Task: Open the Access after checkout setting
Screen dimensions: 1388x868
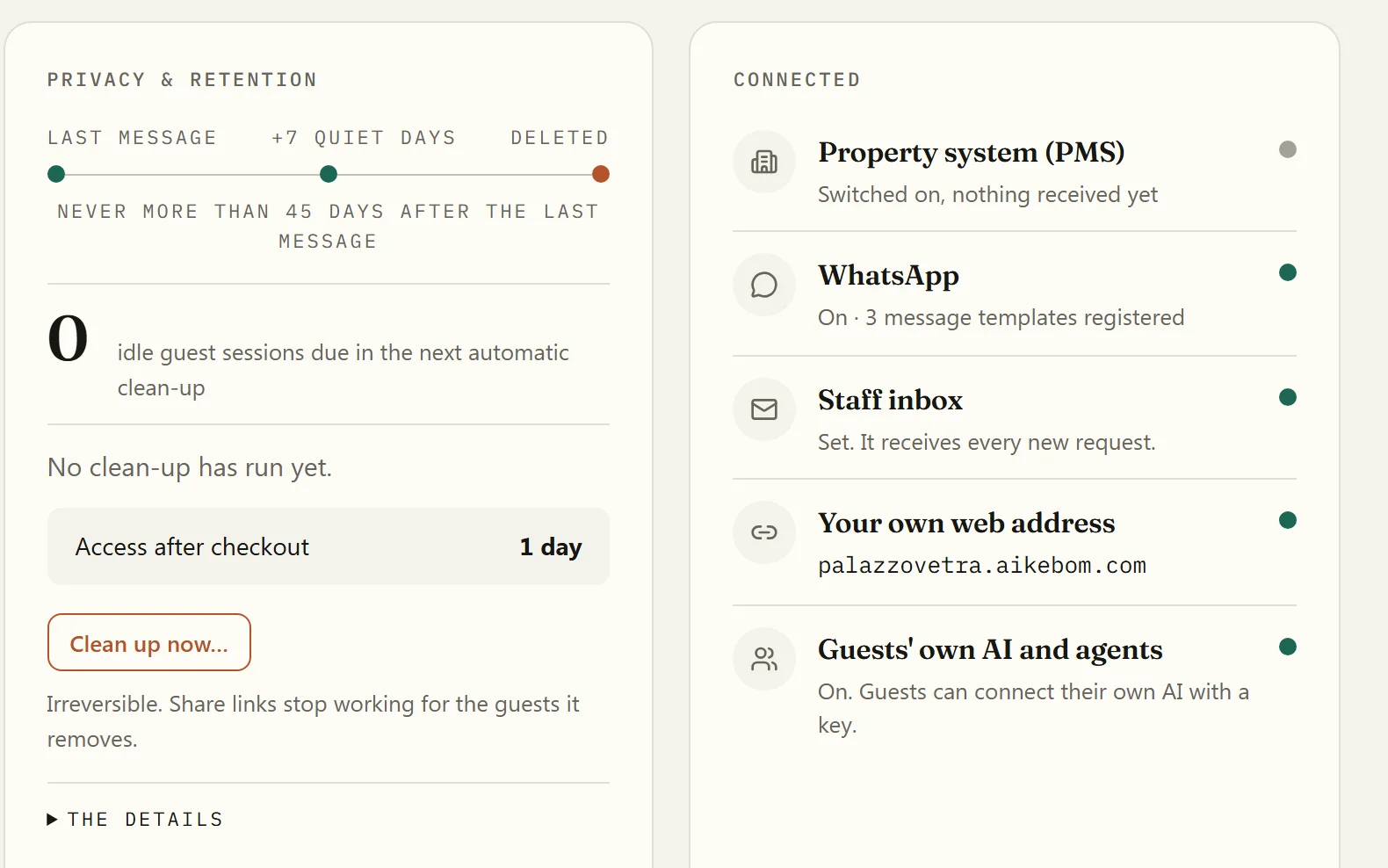Action: (x=329, y=546)
